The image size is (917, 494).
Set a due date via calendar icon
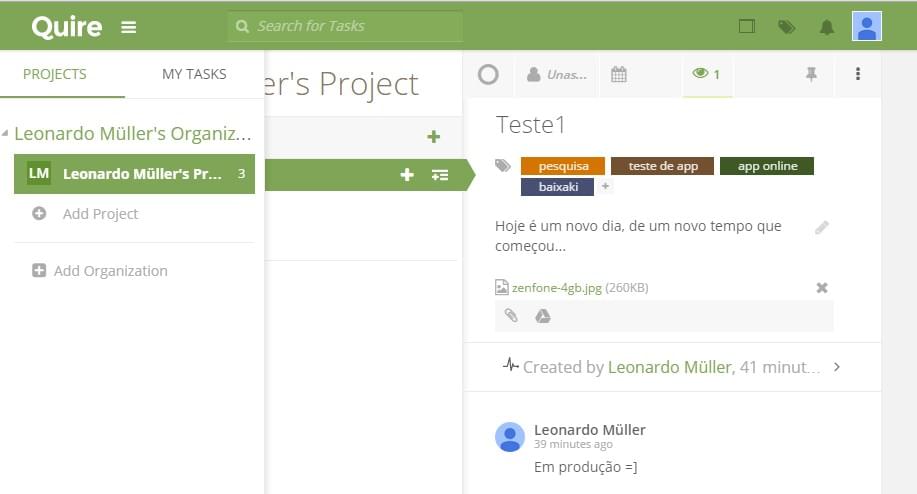click(x=619, y=74)
